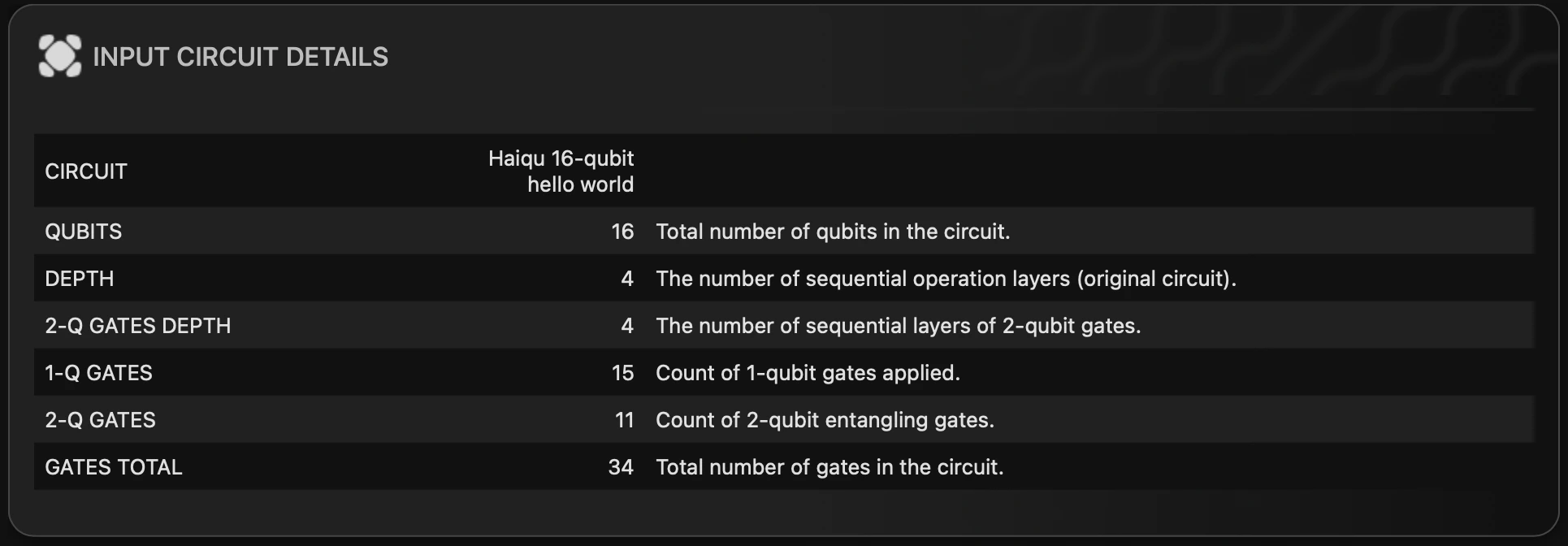Image resolution: width=1568 pixels, height=546 pixels.
Task: Click the circuit name Haiqu 16-qubit hello world
Action: (x=561, y=171)
